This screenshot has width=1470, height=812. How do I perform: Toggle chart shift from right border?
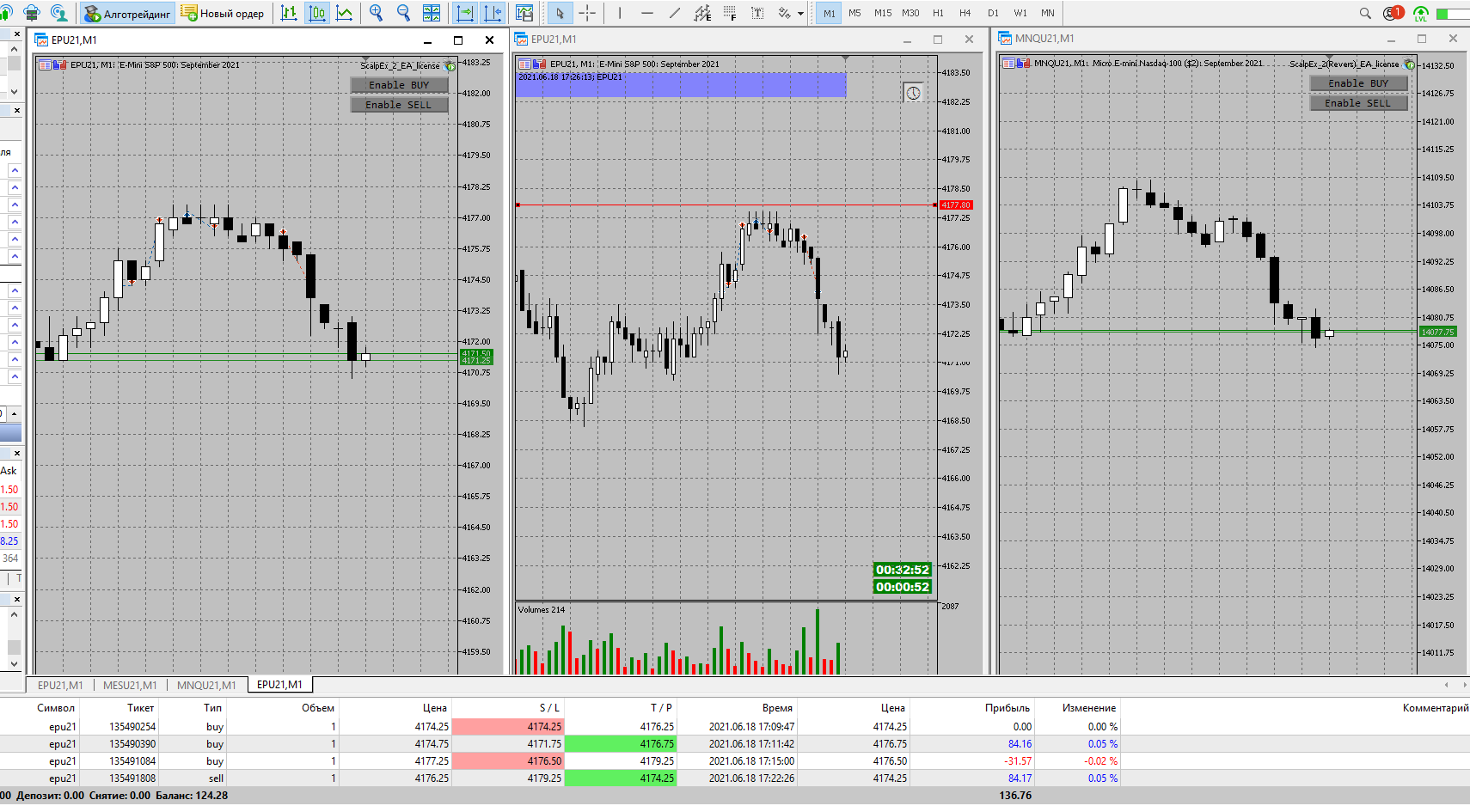click(493, 13)
